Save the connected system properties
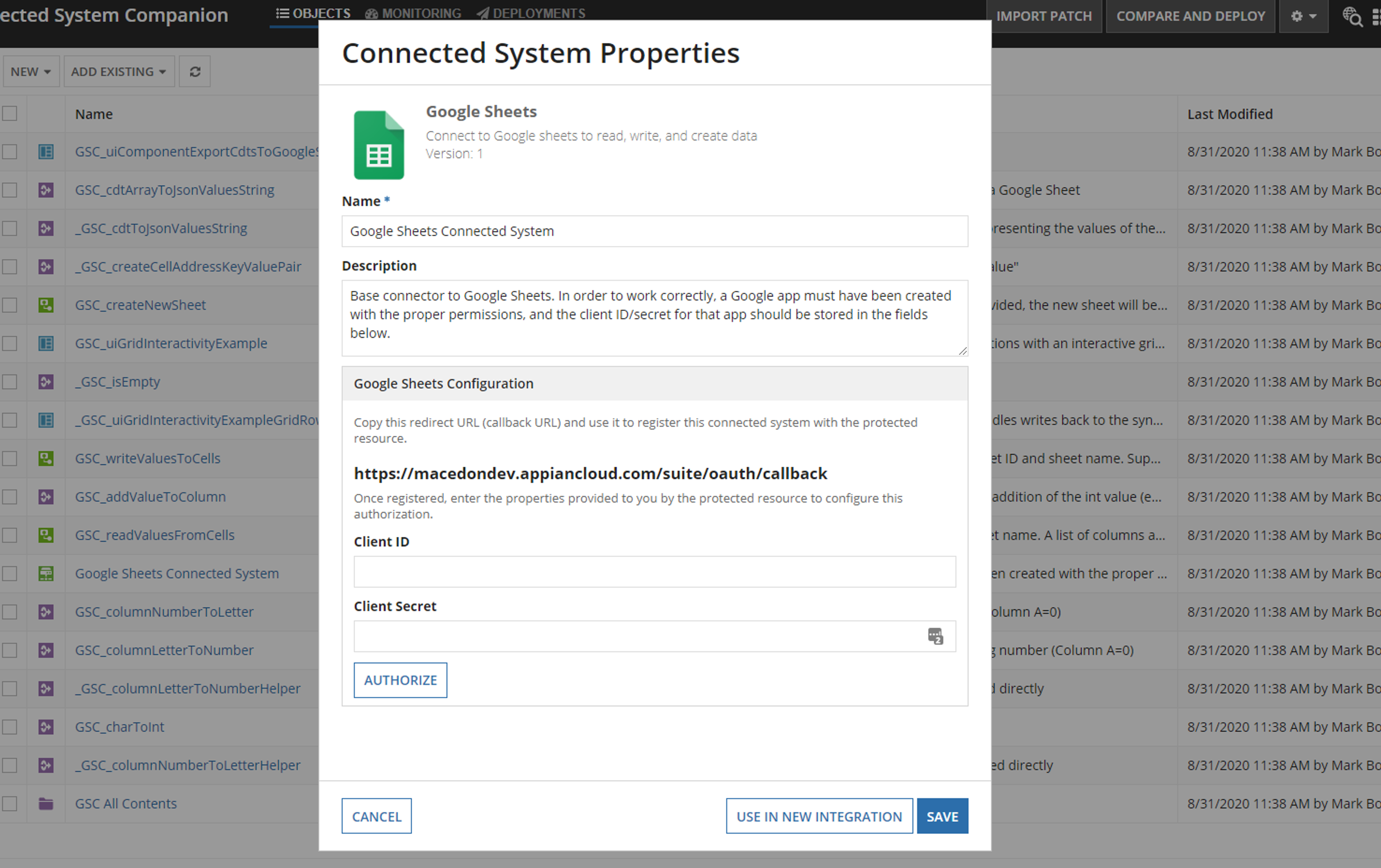This screenshot has width=1381, height=868. 943,816
